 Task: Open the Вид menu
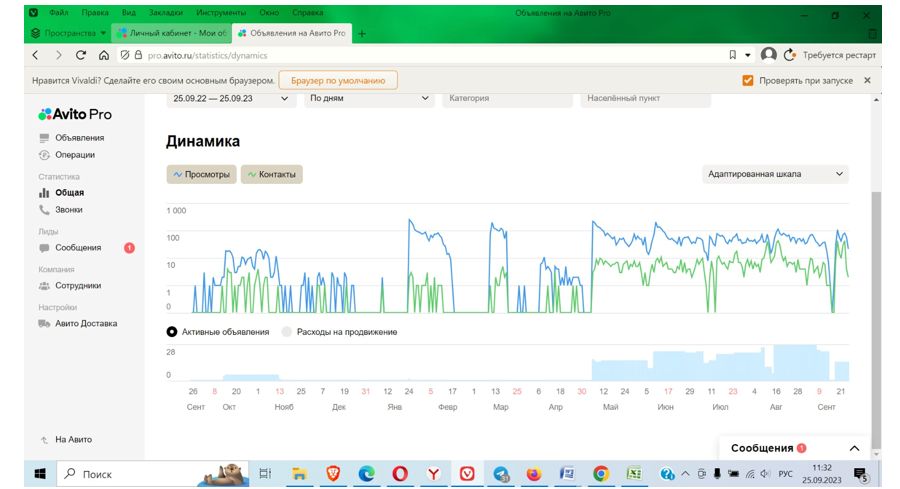coord(129,12)
